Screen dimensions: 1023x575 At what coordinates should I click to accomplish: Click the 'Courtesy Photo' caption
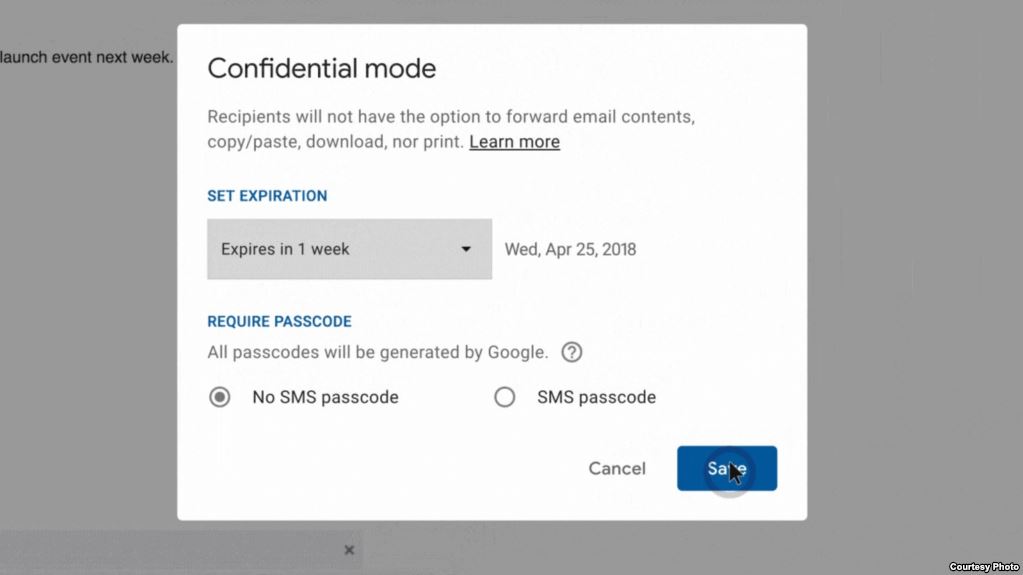pyautogui.click(x=984, y=567)
